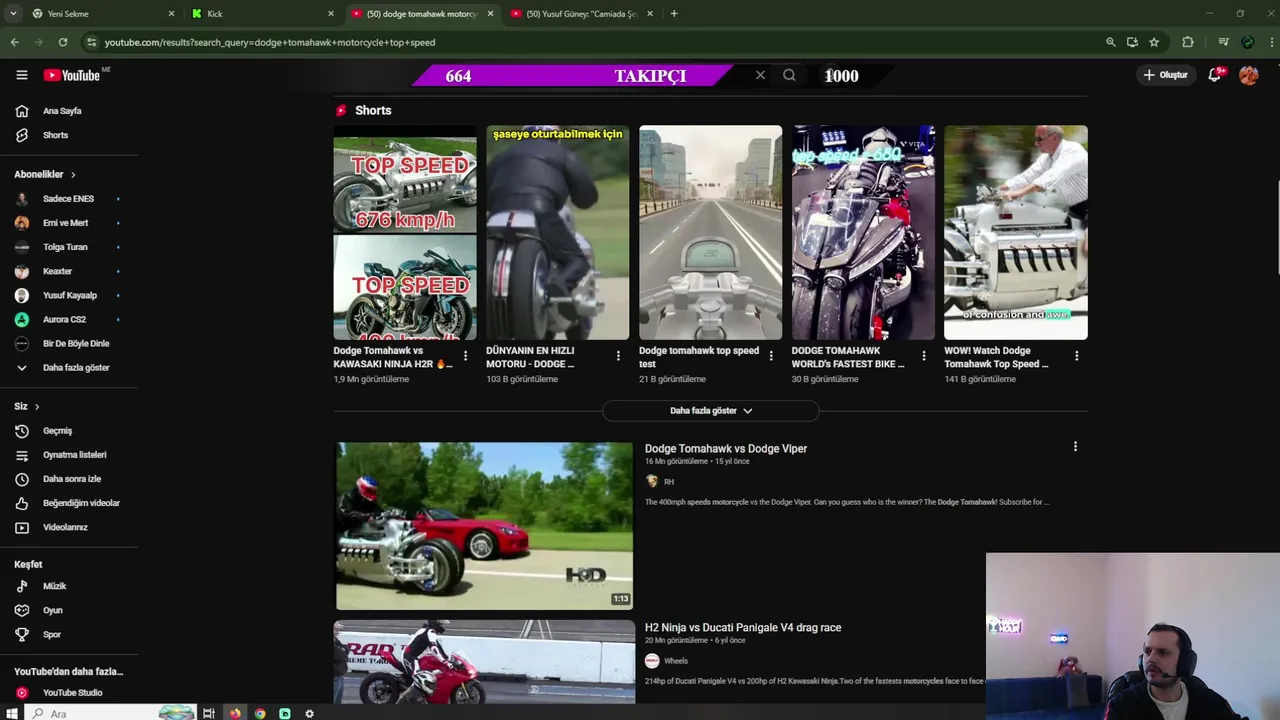Open Wheels channel link
Image resolution: width=1280 pixels, height=720 pixels.
pos(676,661)
